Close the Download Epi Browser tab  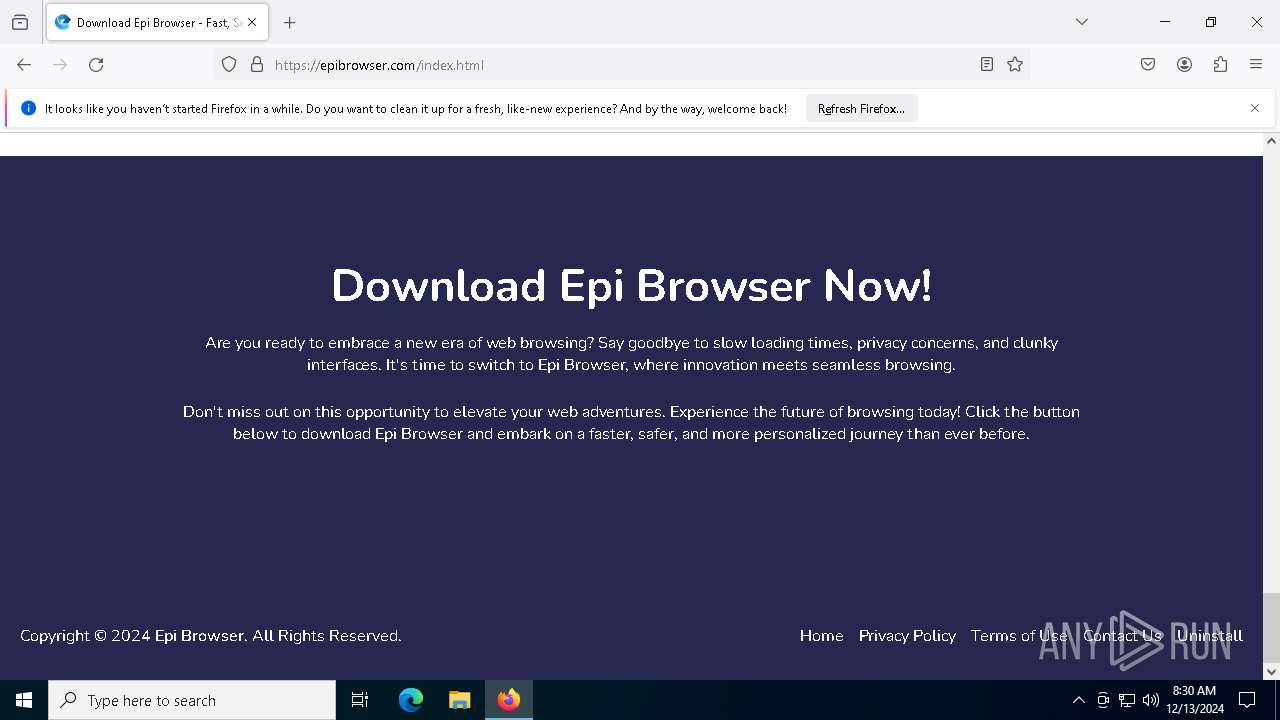[252, 22]
